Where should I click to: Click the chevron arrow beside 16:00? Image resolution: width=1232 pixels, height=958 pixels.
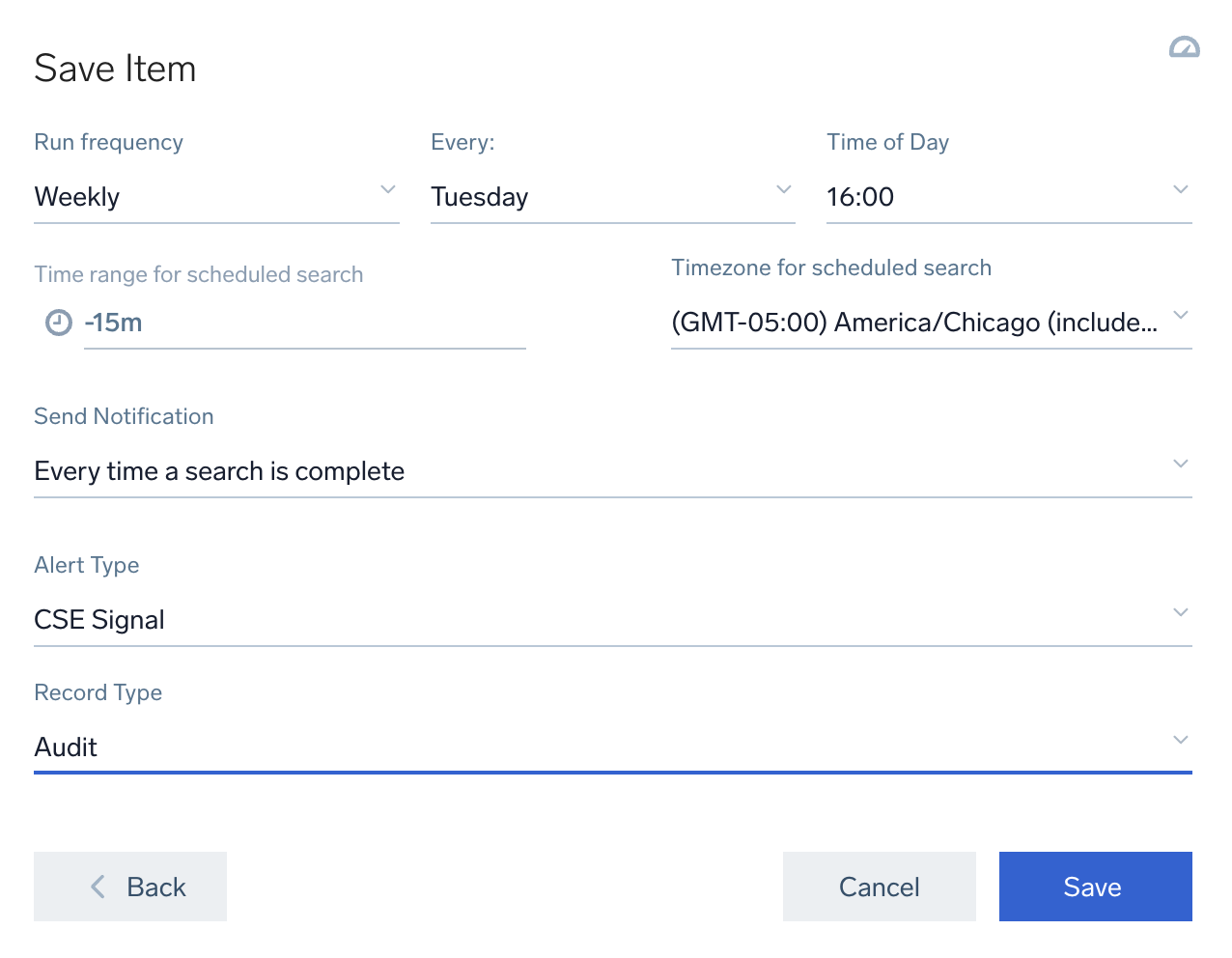point(1180,189)
